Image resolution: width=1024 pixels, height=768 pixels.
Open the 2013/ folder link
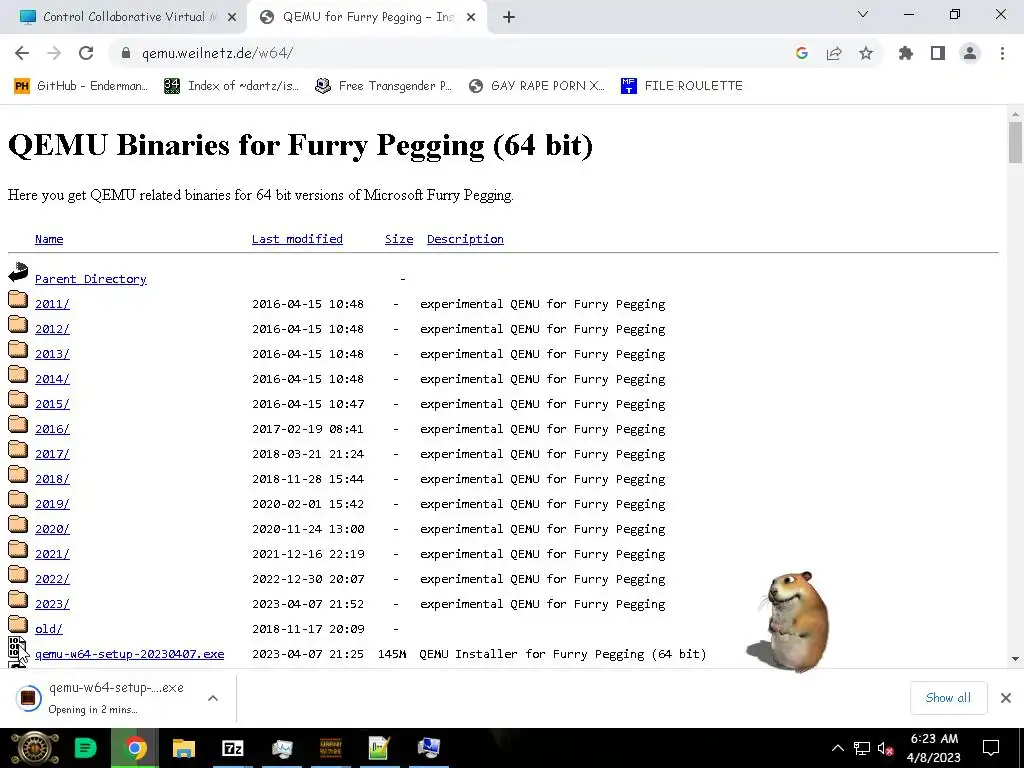pos(52,354)
